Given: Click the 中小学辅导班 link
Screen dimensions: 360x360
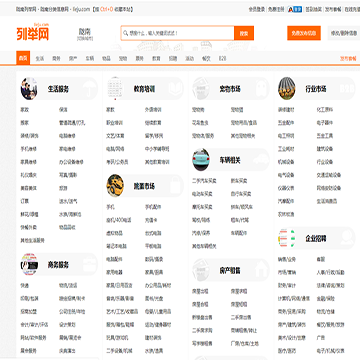Looking at the screenshot, I should [x=157, y=149].
